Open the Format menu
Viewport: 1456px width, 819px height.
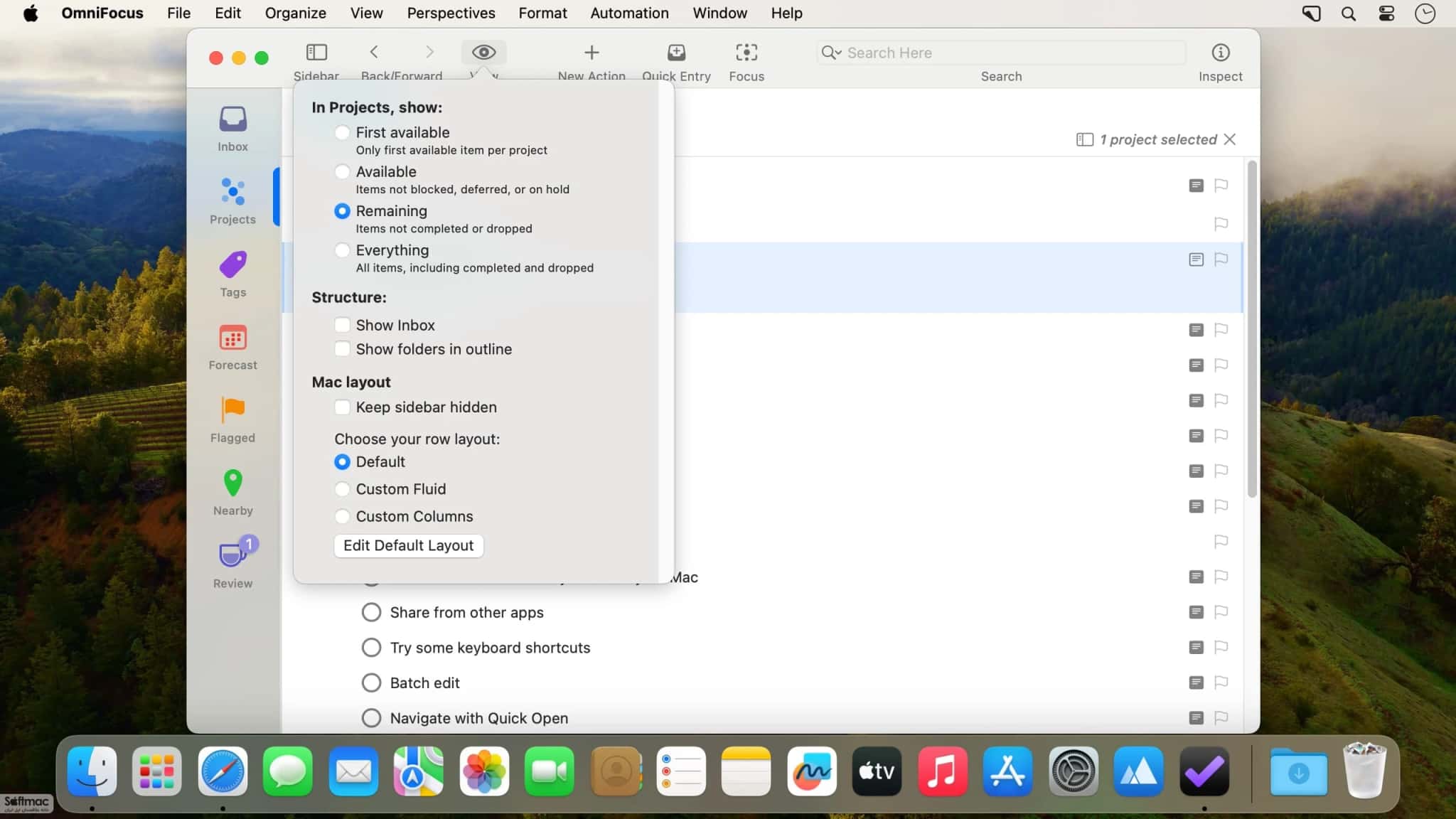point(542,13)
